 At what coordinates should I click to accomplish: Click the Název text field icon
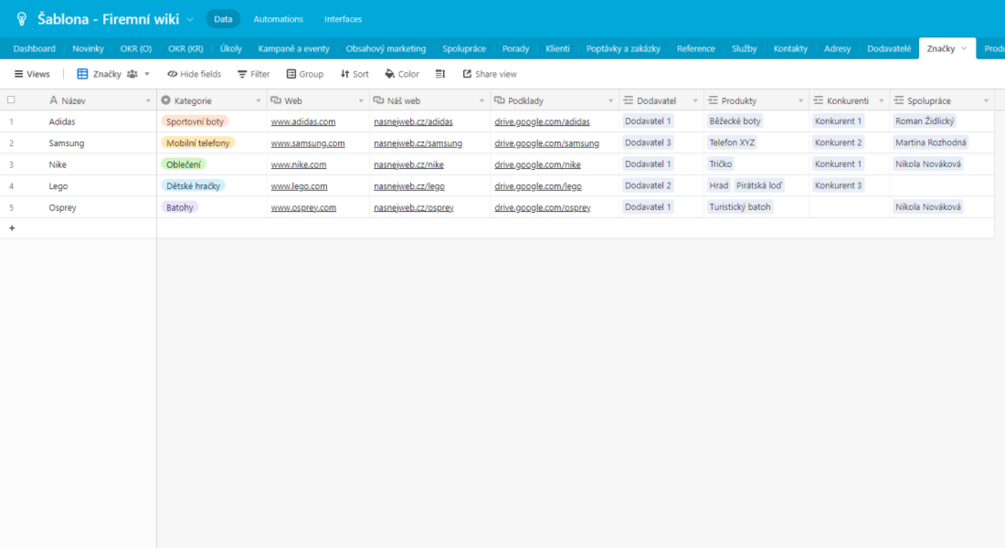coord(53,101)
